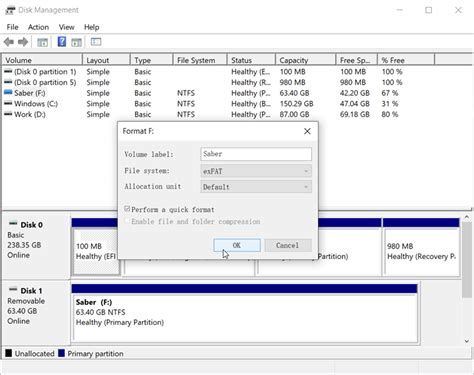This screenshot has width=474, height=375.
Task: Sort by the Volume column header
Action: point(42,60)
